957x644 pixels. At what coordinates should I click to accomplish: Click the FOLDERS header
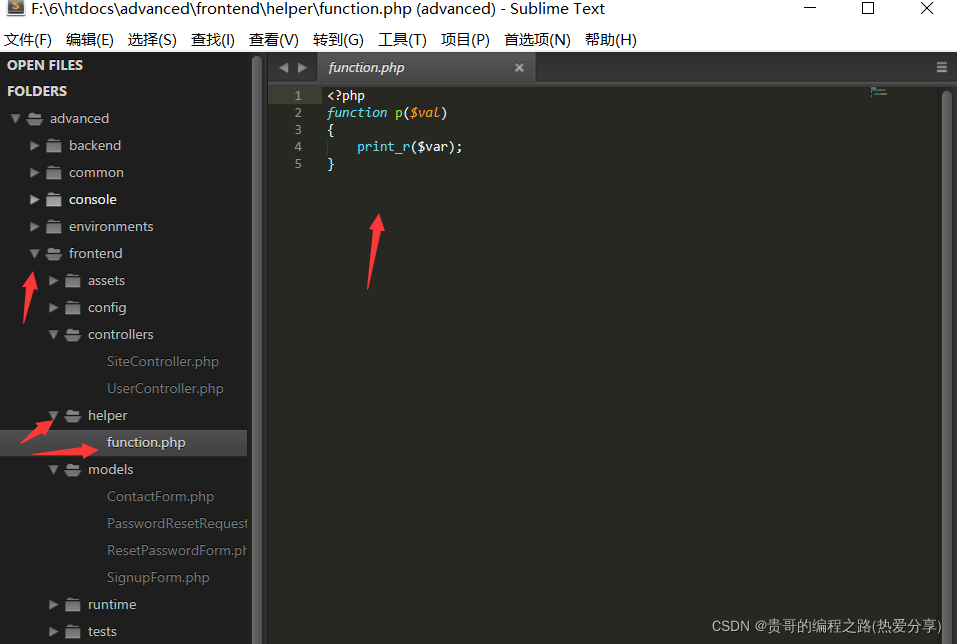pyautogui.click(x=37, y=91)
